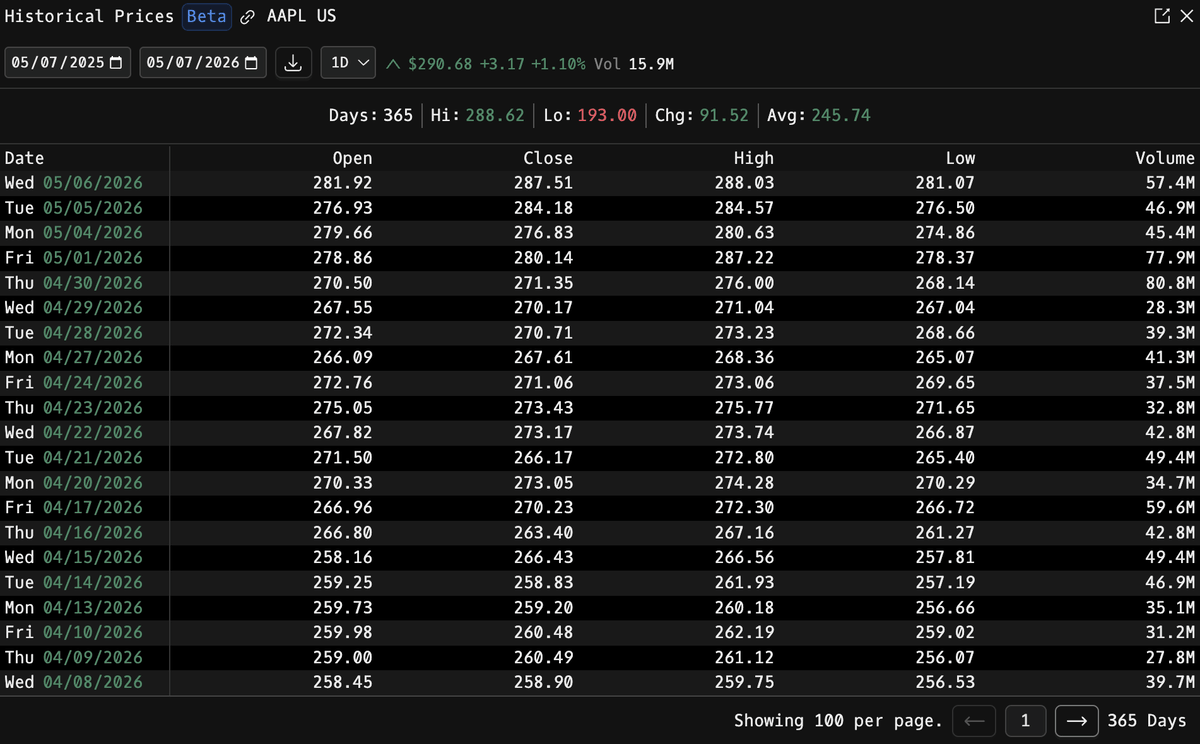Image resolution: width=1200 pixels, height=744 pixels.
Task: Sort by the Open column header
Action: [352, 158]
